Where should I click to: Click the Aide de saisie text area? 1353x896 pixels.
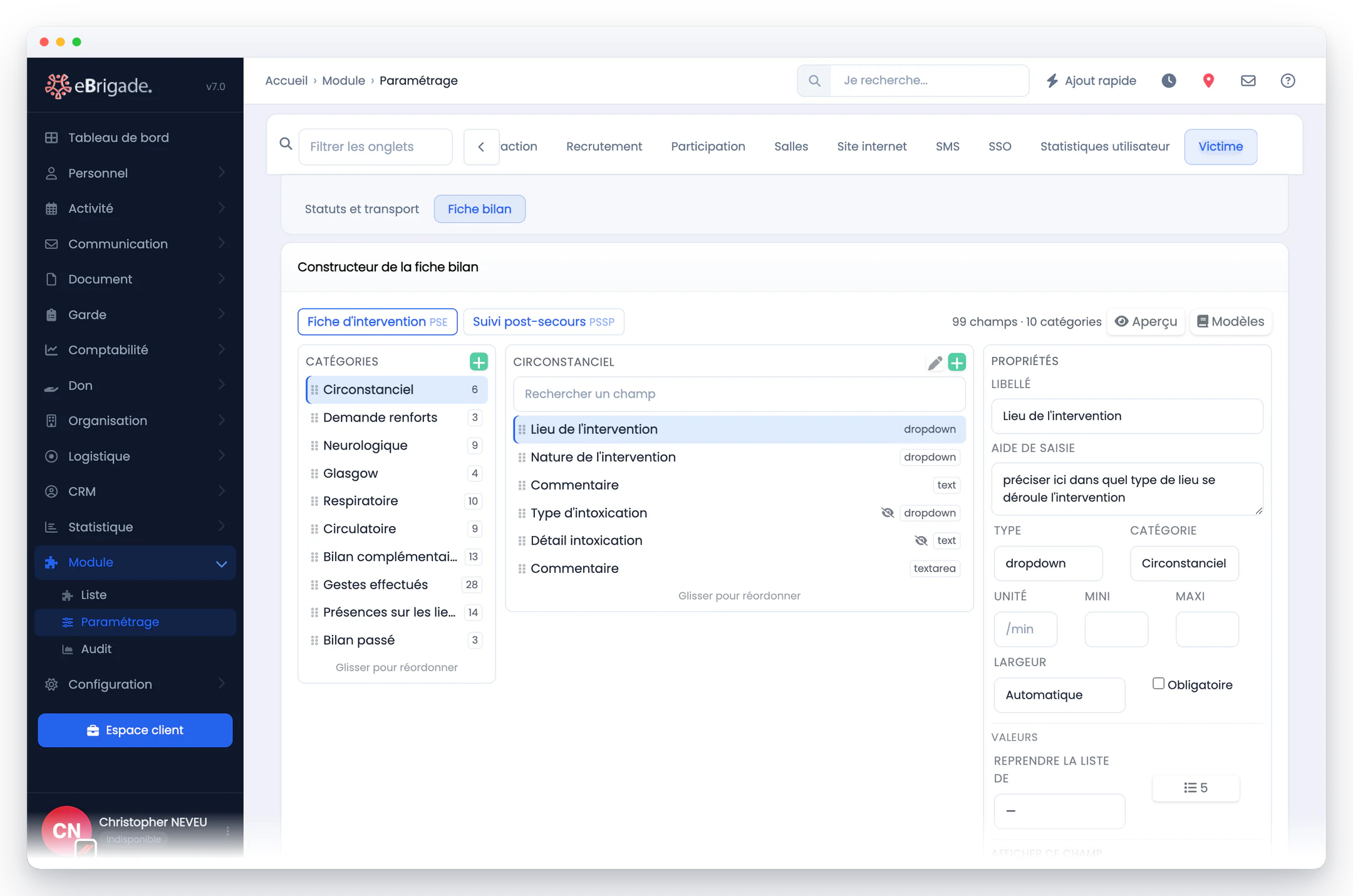1127,489
